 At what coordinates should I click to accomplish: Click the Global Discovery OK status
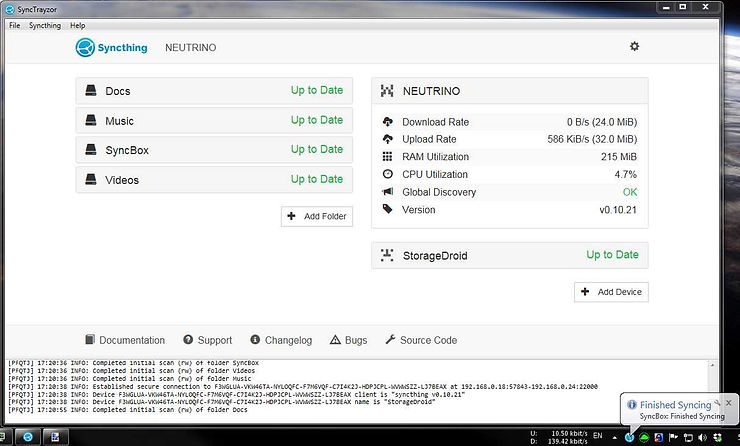point(630,192)
